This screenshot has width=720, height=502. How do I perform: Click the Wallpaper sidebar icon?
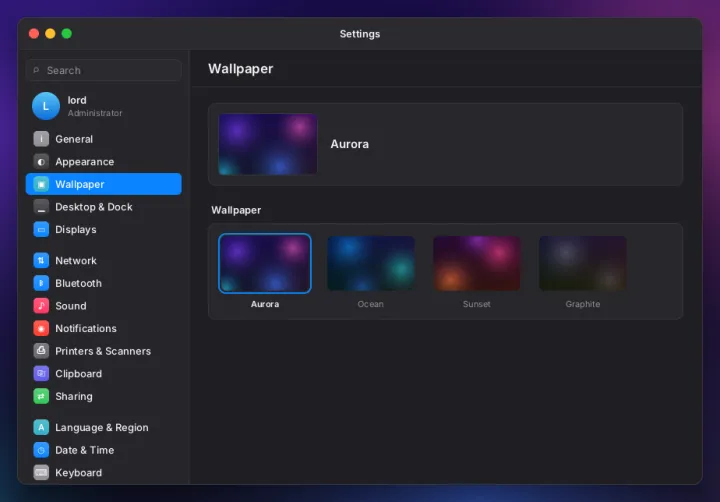coord(41,184)
